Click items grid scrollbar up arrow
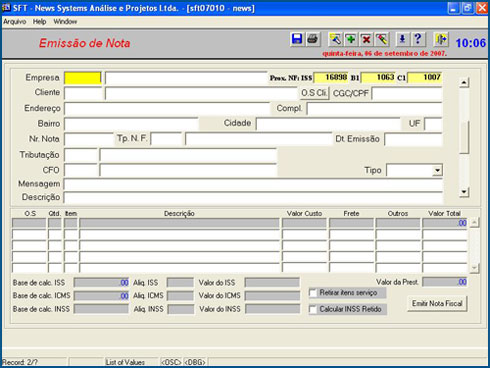 [x=475, y=223]
